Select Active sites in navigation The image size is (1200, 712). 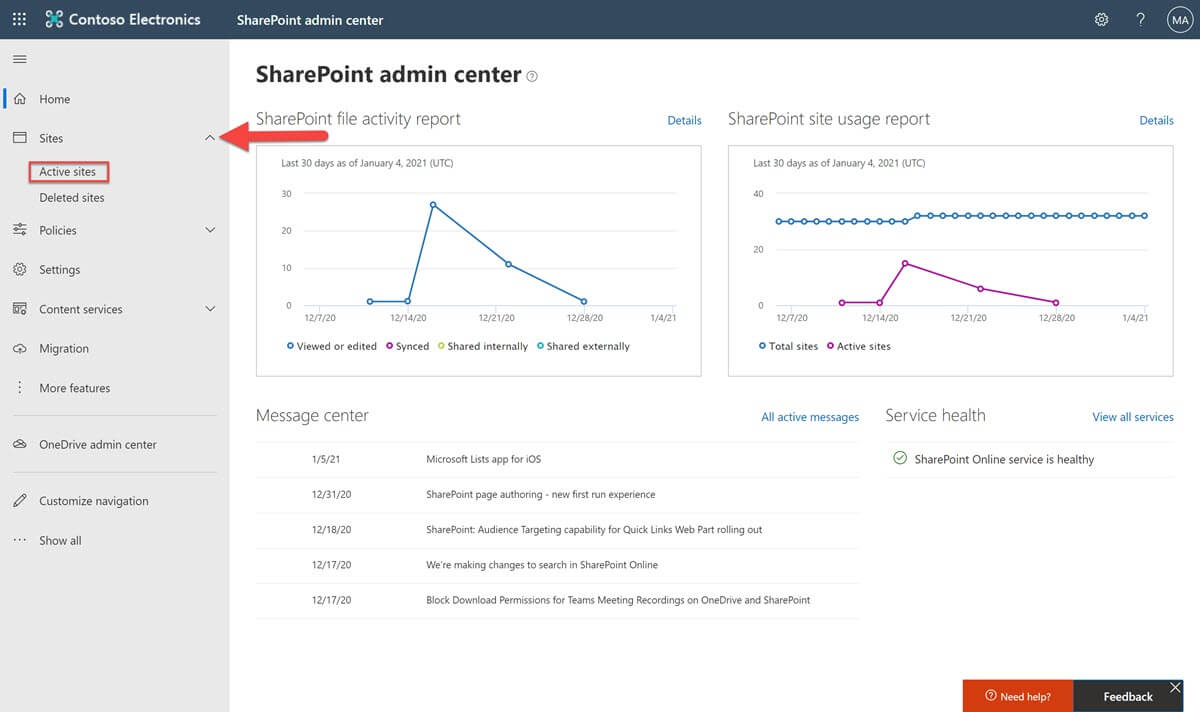(x=68, y=172)
